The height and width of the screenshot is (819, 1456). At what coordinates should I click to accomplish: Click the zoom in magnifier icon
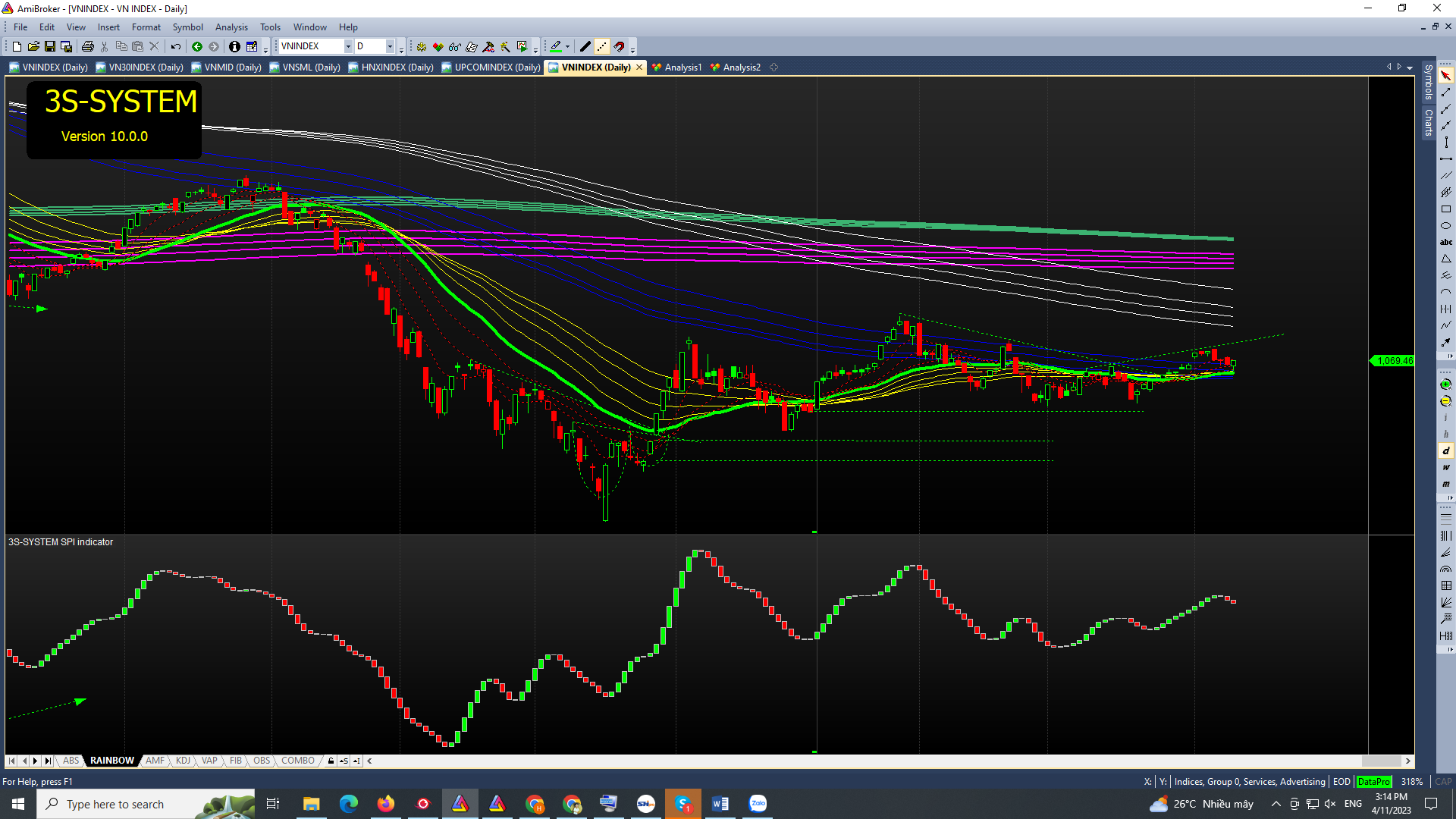1445,384
